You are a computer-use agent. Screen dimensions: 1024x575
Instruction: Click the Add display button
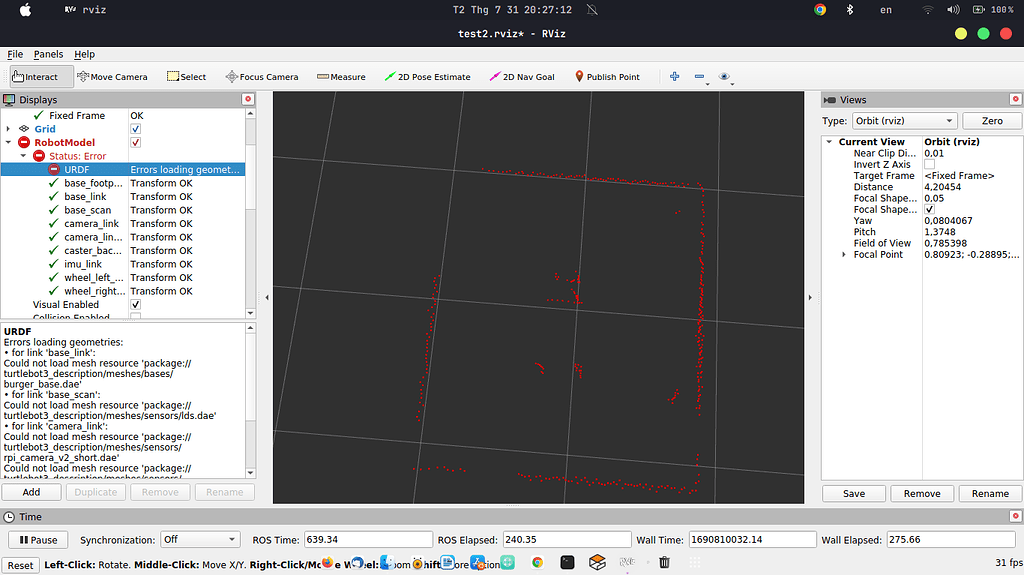click(31, 492)
